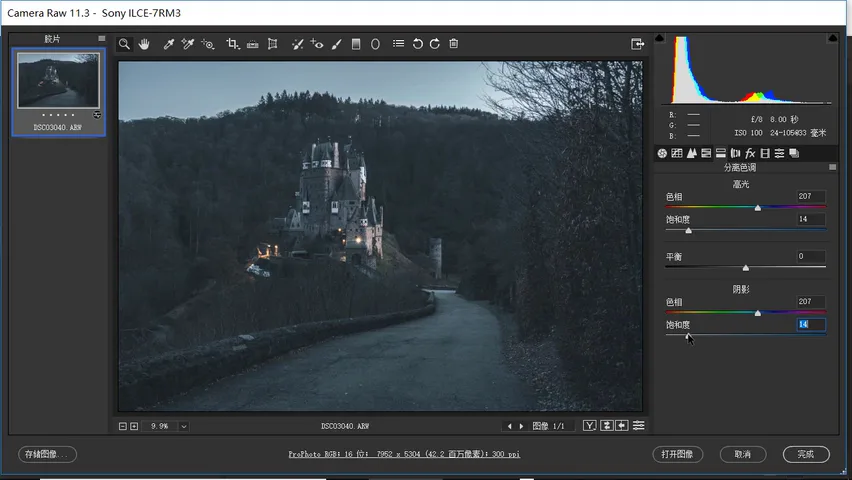Viewport: 852px width, 480px height.
Task: Select the Hand tool
Action: click(x=144, y=44)
